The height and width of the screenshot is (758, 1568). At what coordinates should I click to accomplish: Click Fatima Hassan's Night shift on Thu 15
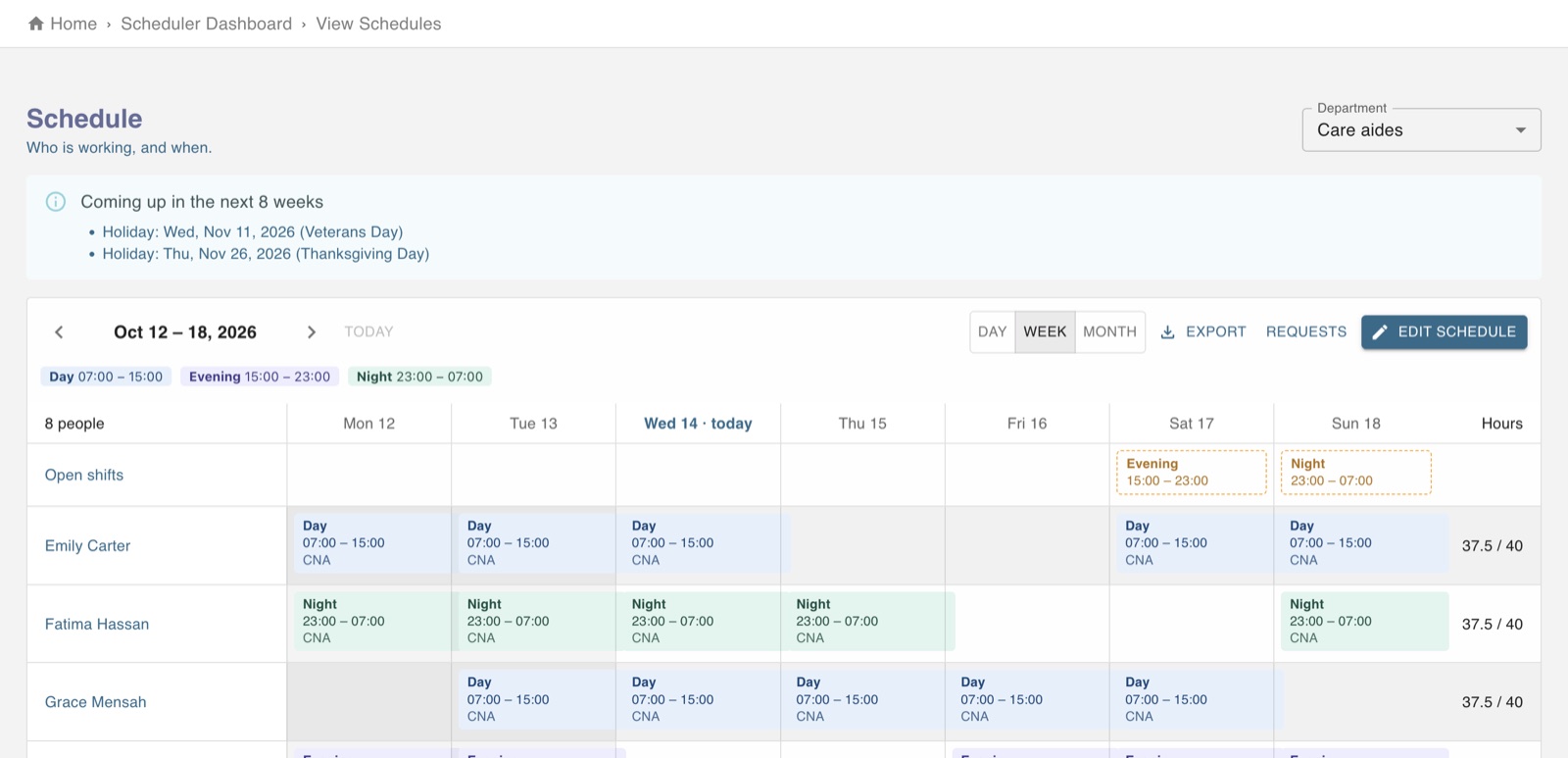click(x=871, y=622)
